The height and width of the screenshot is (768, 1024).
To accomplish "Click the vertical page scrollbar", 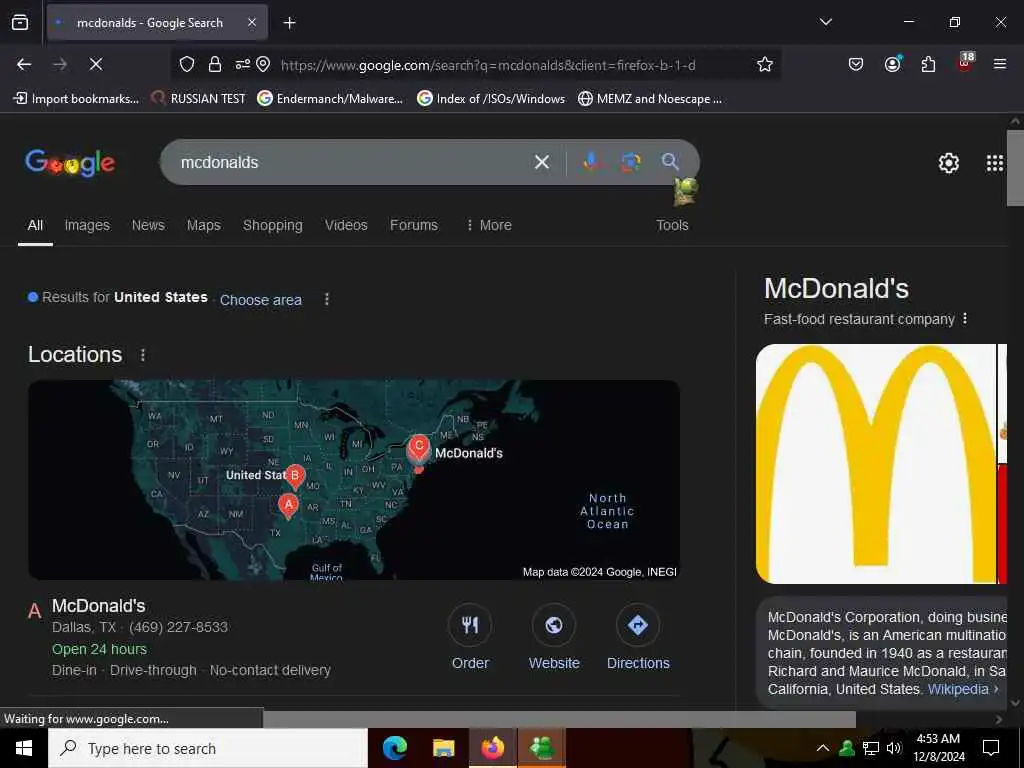I will (x=1015, y=170).
